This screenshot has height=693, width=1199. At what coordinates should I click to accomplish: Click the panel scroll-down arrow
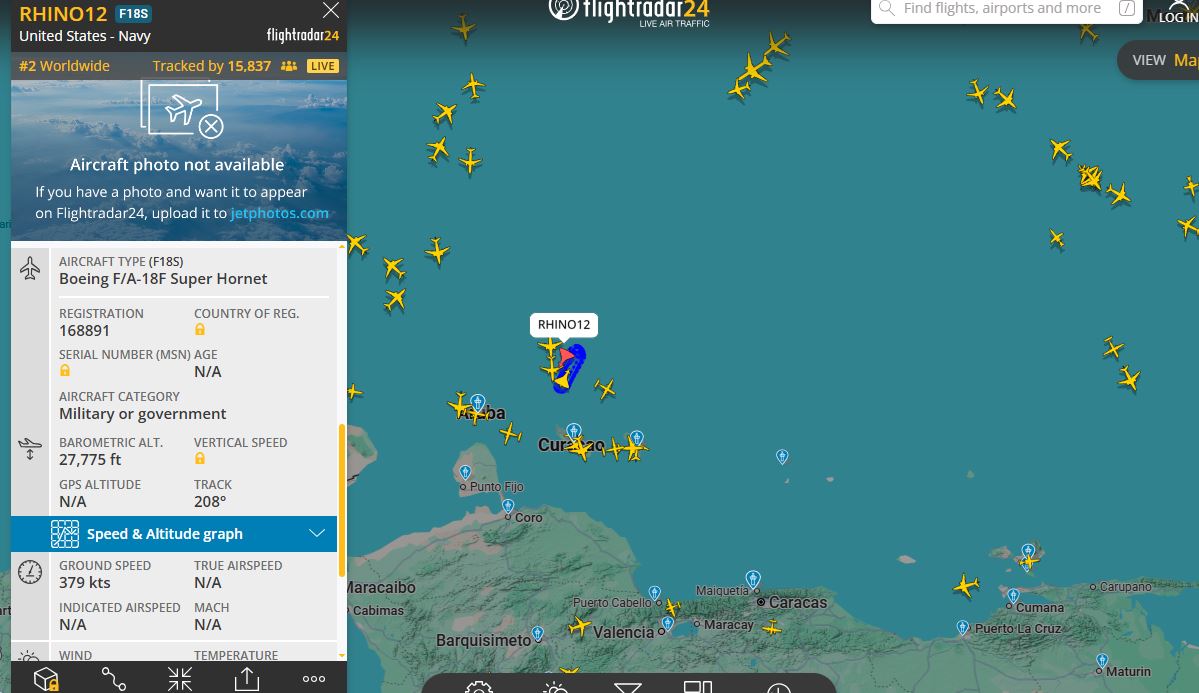(341, 656)
